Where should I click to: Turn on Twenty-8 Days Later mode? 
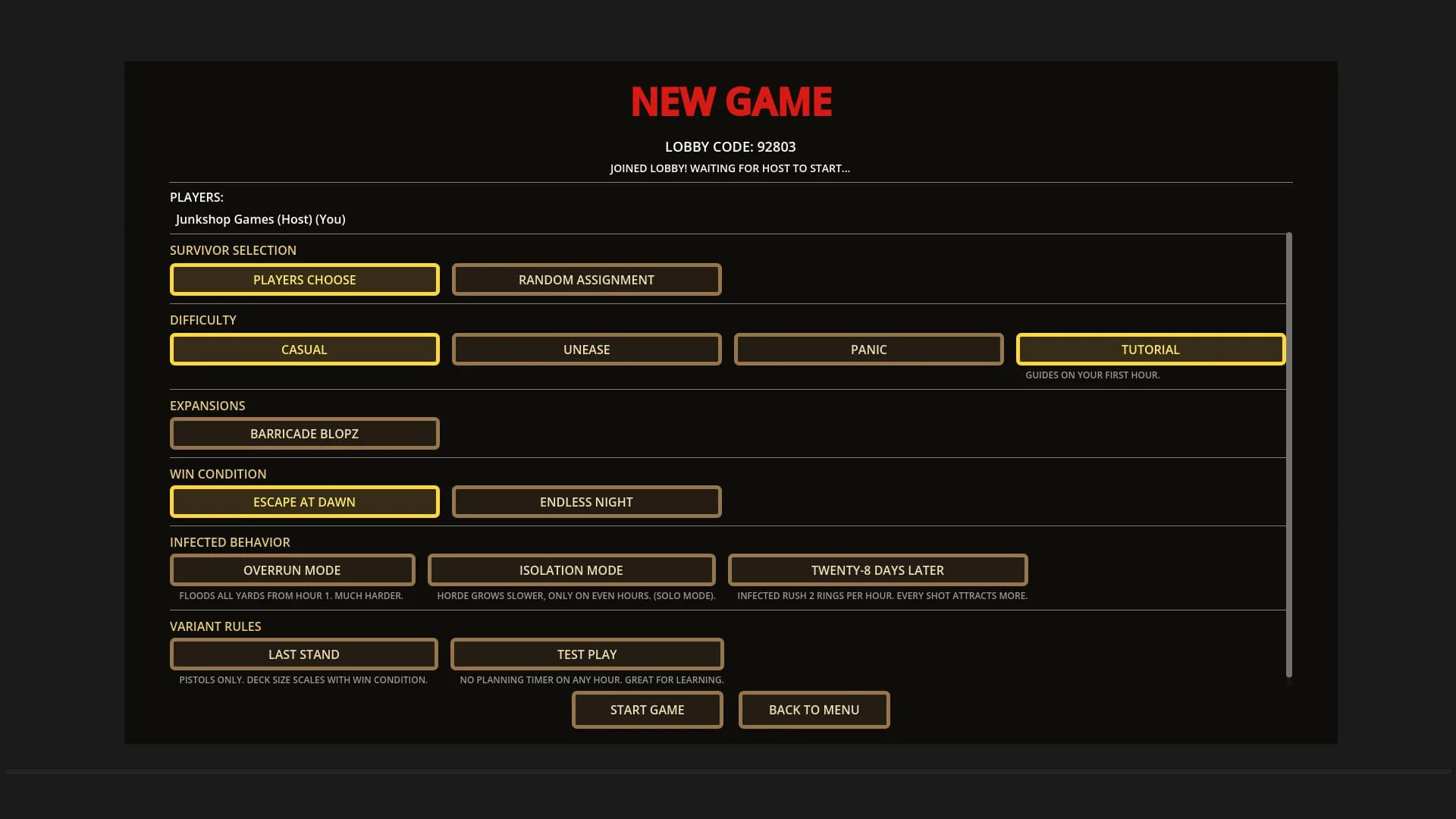pos(877,570)
